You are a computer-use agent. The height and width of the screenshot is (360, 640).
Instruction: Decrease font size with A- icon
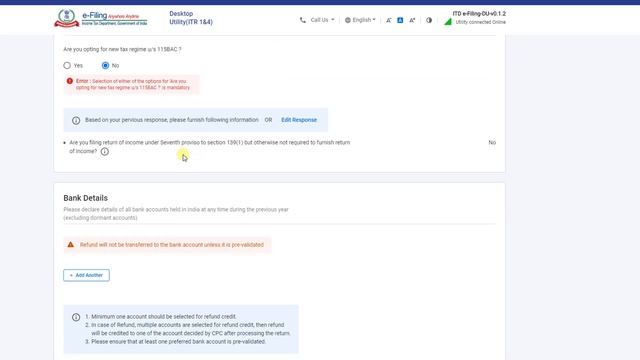point(389,20)
